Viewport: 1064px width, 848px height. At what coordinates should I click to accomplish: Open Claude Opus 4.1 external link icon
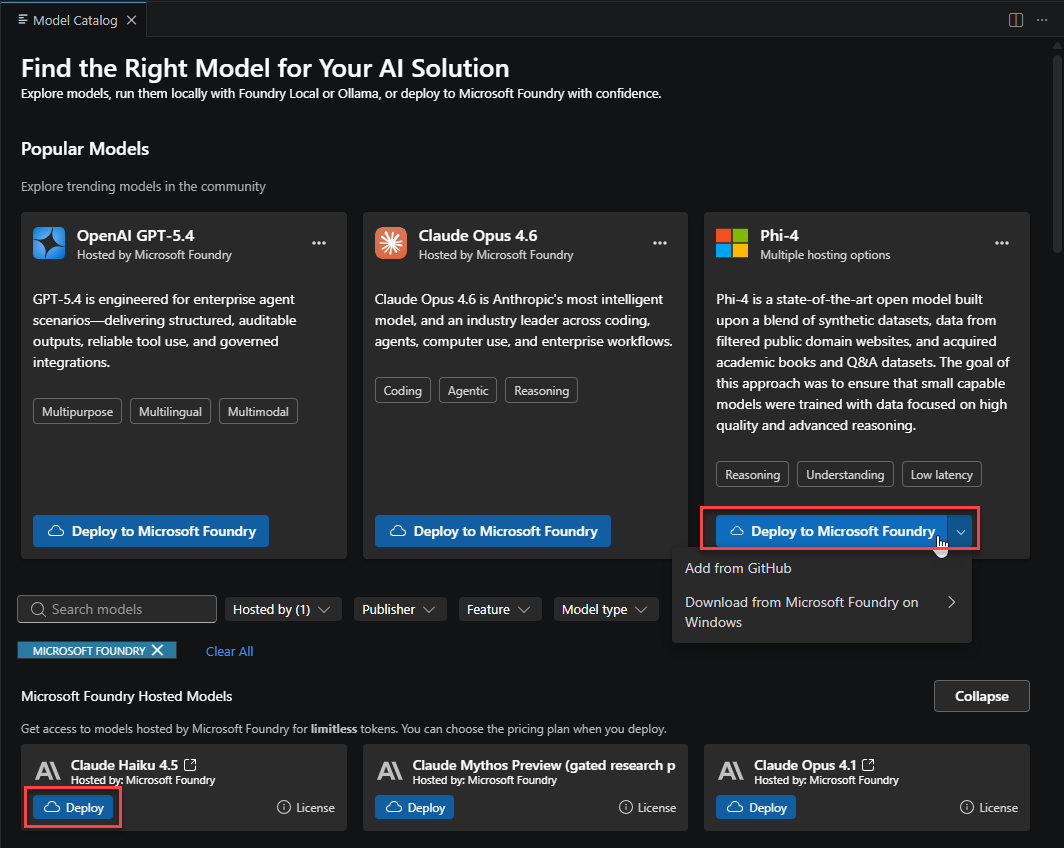[868, 765]
